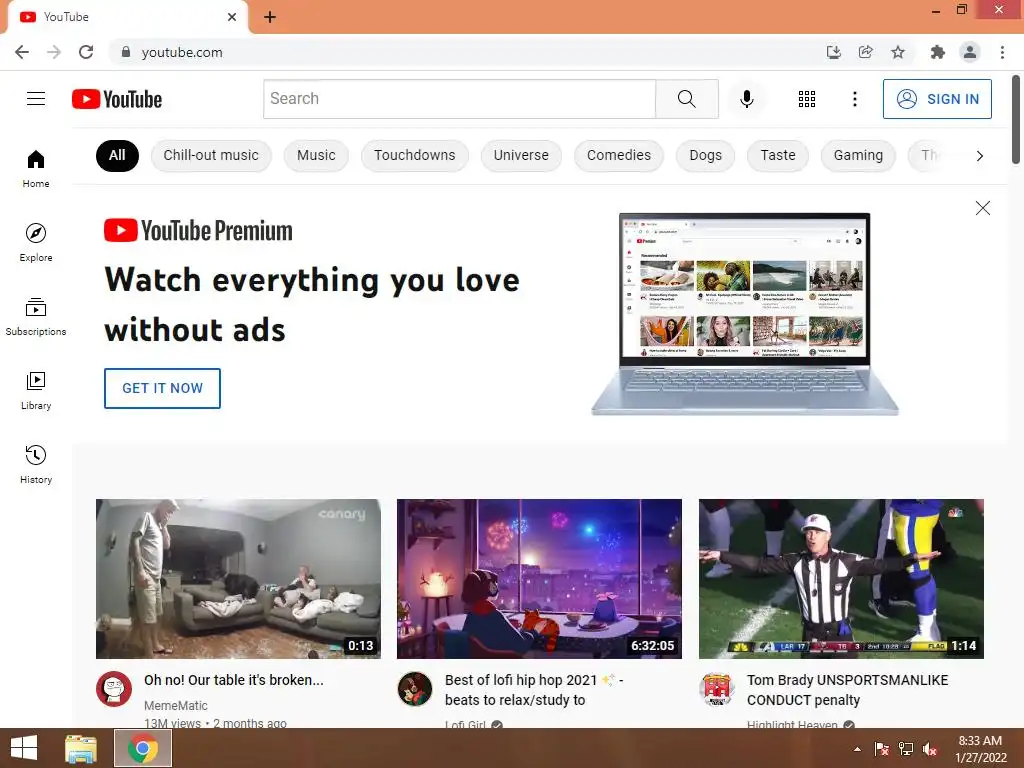The height and width of the screenshot is (768, 1024).
Task: Select the Universe chip
Action: [x=521, y=155]
